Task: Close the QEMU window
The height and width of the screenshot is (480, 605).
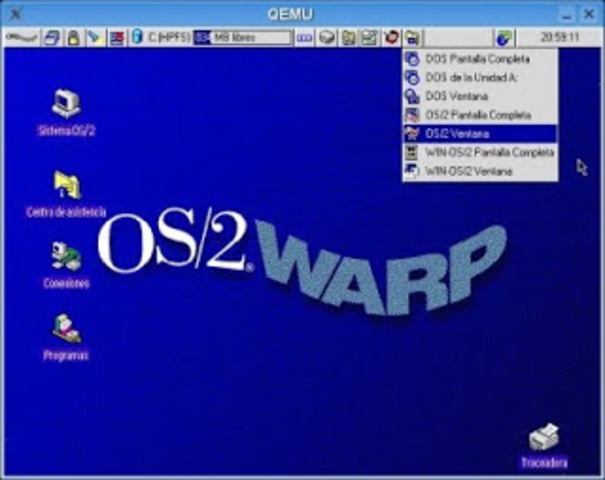Action: 589,14
